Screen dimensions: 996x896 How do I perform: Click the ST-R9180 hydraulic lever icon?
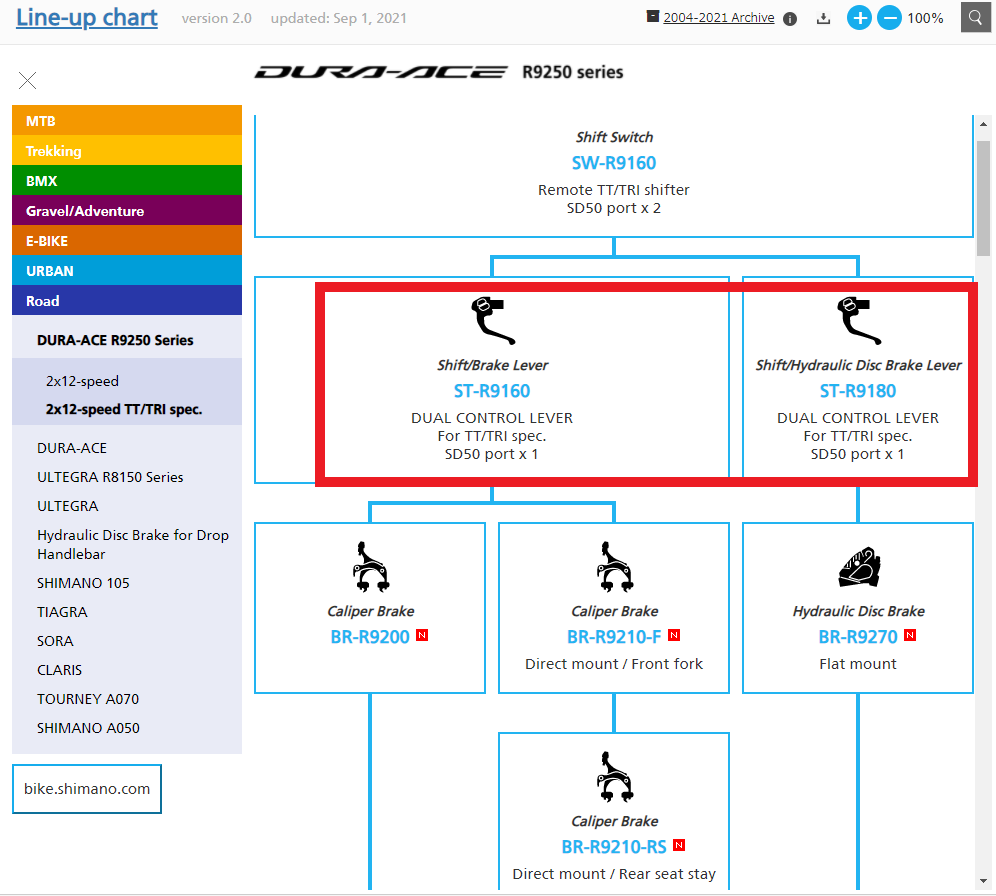(858, 321)
